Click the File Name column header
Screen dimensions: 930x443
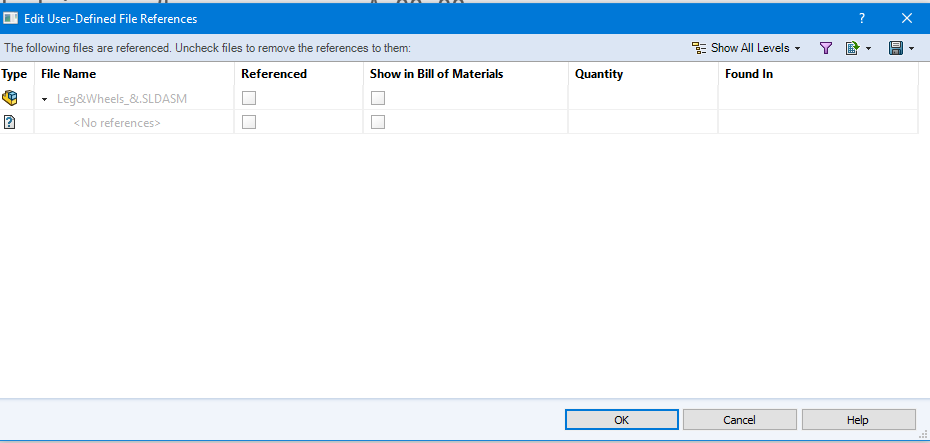(x=68, y=74)
